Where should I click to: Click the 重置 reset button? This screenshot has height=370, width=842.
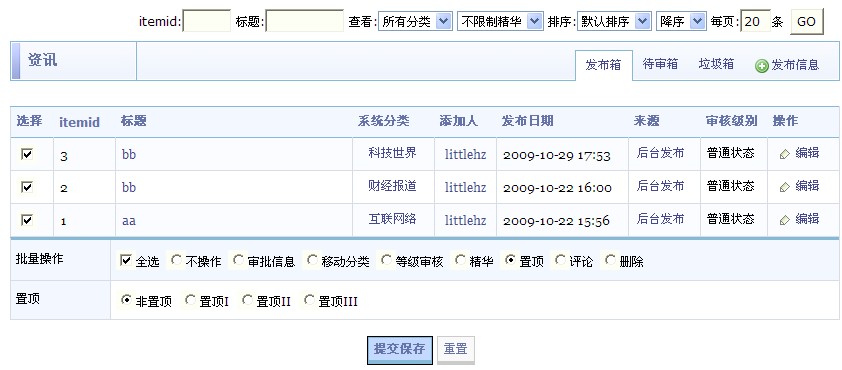point(456,350)
